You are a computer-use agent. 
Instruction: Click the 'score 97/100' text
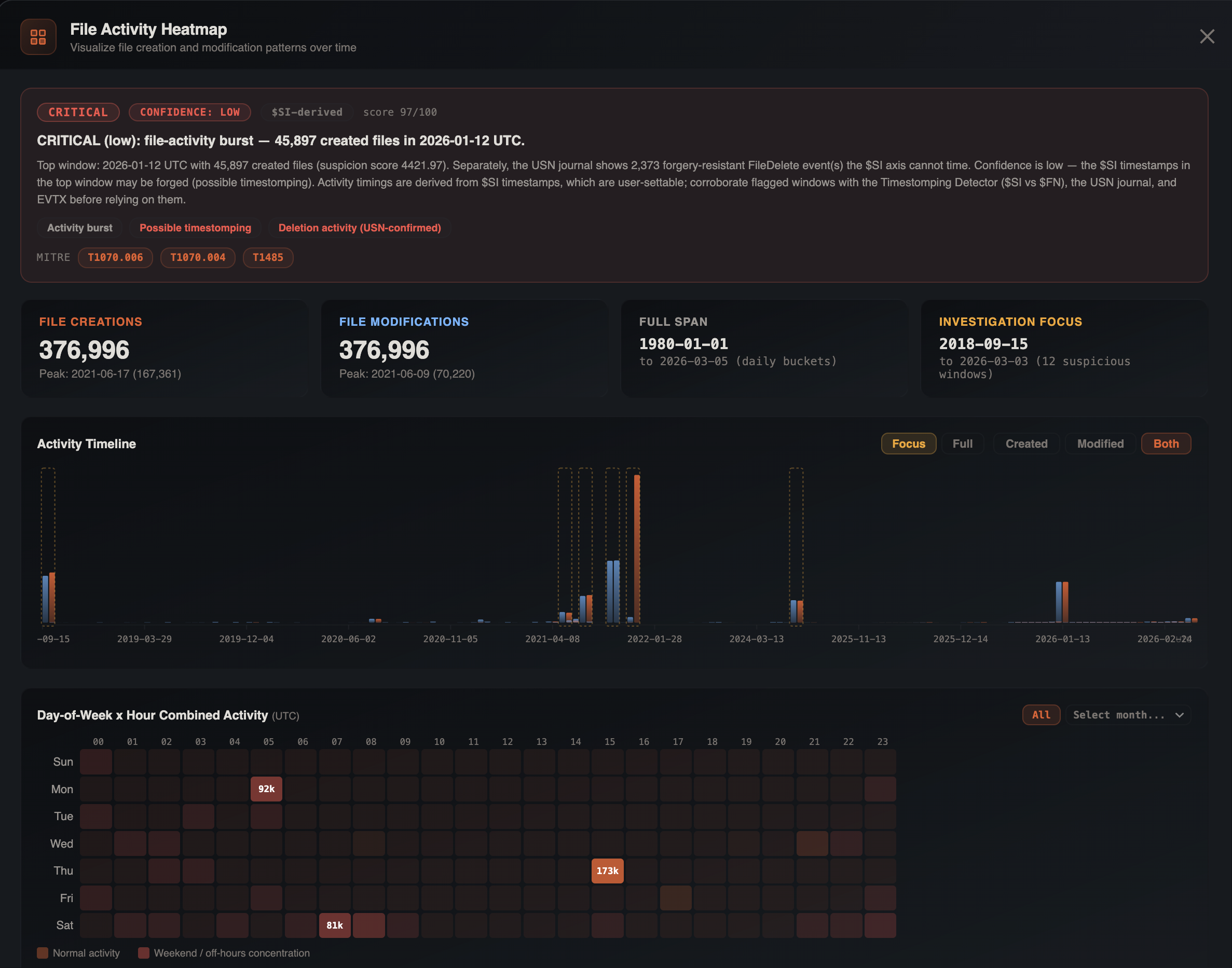400,112
